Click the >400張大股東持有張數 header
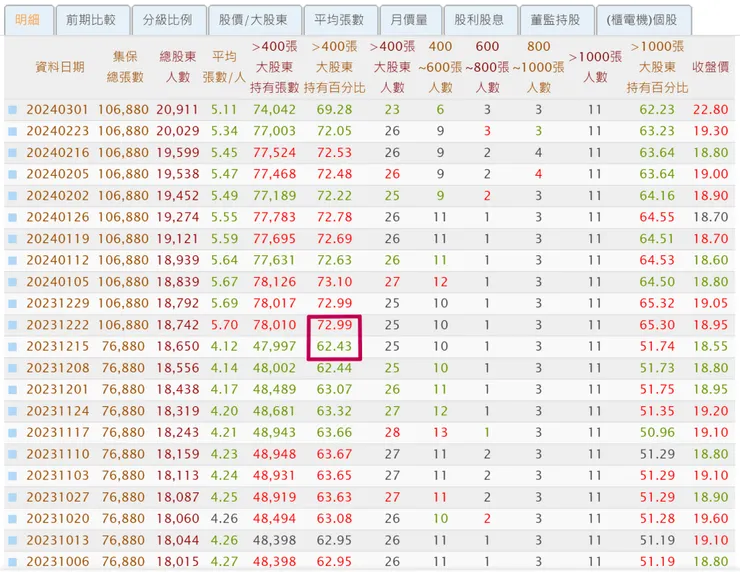Image resolution: width=740 pixels, height=572 pixels. 275,67
